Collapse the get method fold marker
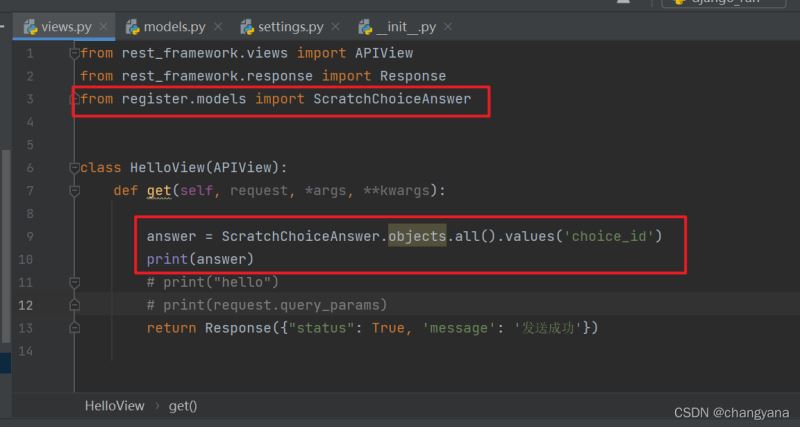800x427 pixels. [x=74, y=191]
